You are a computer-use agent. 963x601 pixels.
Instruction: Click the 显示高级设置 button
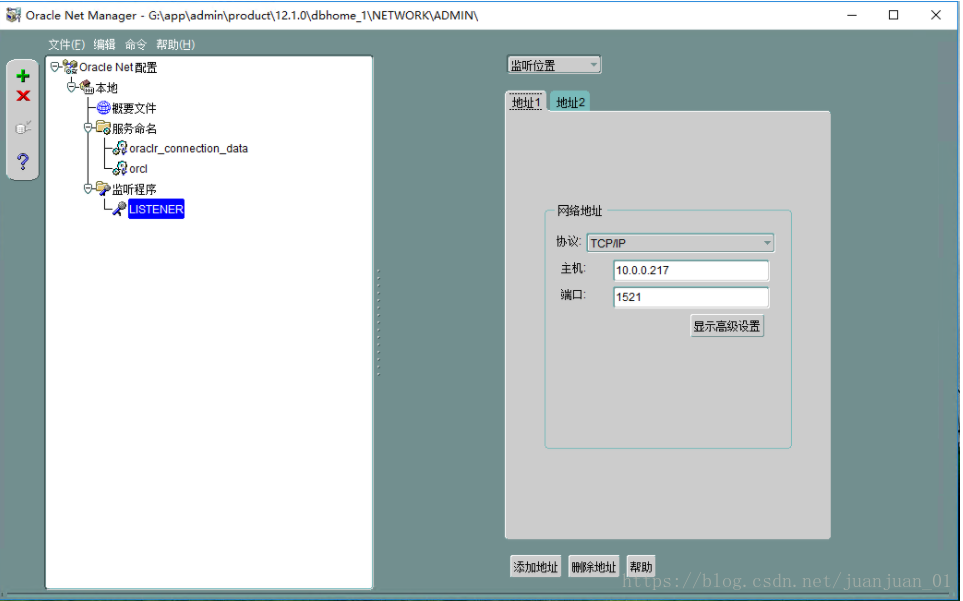(727, 326)
